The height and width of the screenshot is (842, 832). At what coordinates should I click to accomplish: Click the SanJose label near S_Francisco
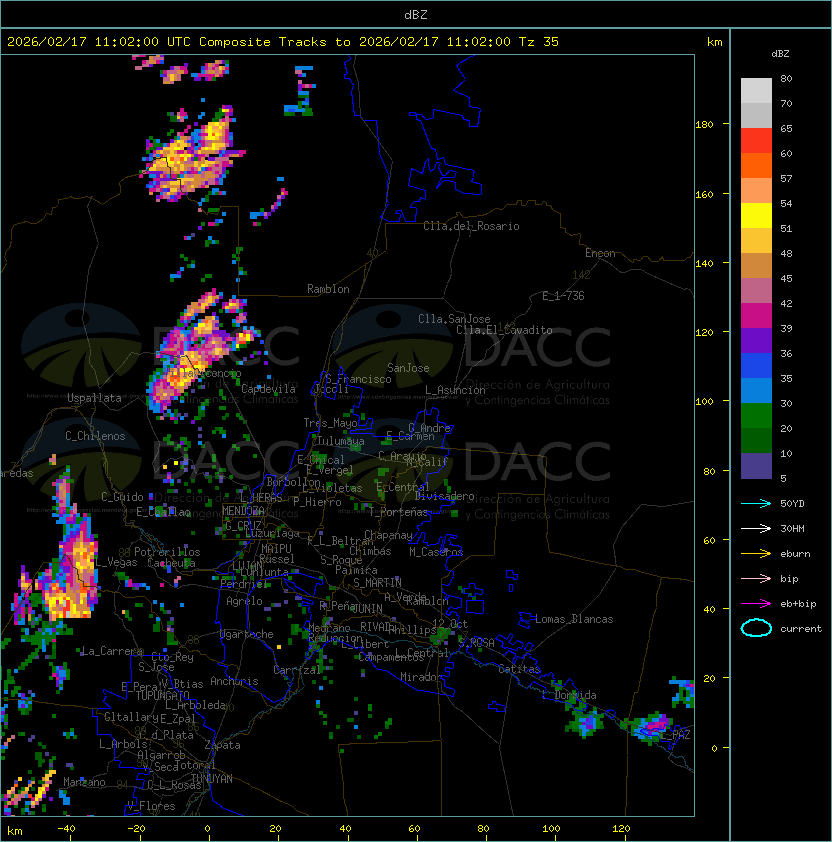(x=408, y=368)
